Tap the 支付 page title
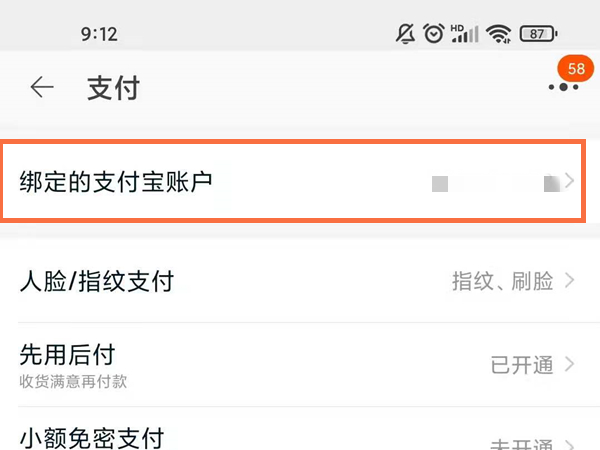The height and width of the screenshot is (450, 600). [114, 88]
